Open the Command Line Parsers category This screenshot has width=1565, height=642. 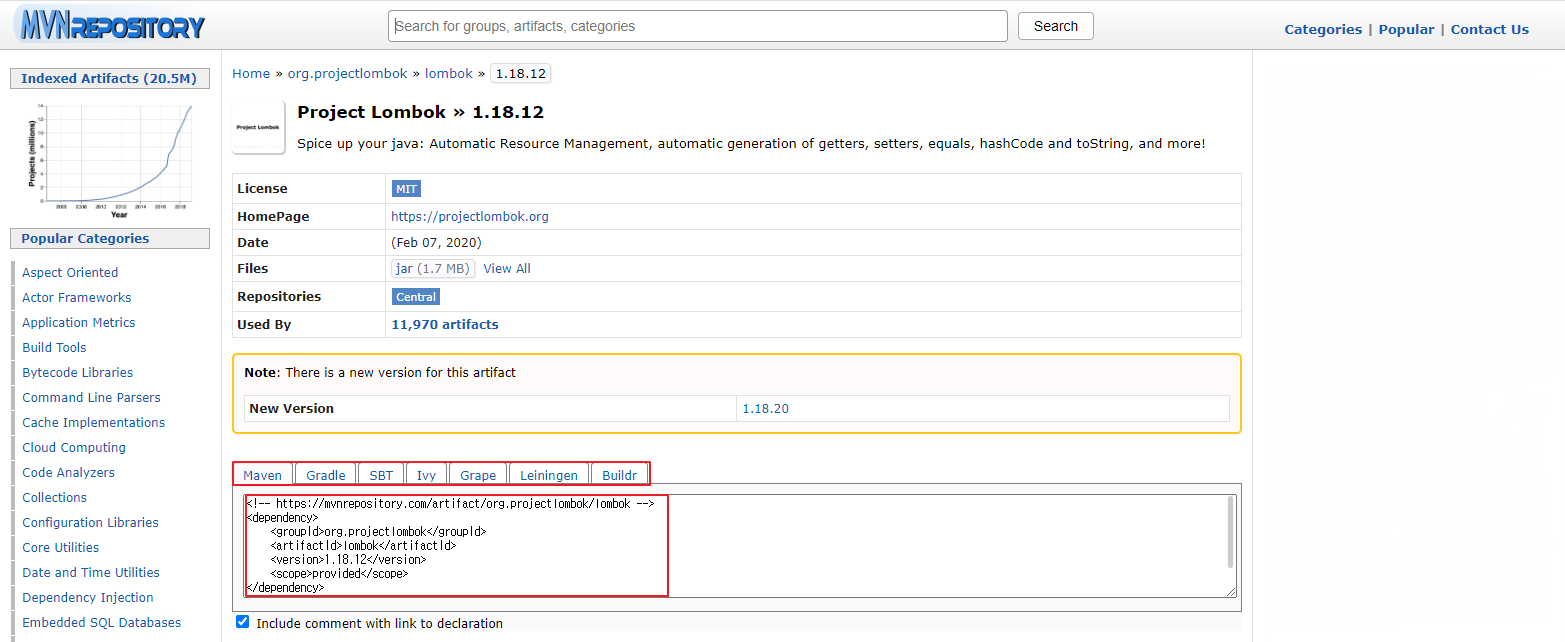click(x=91, y=397)
